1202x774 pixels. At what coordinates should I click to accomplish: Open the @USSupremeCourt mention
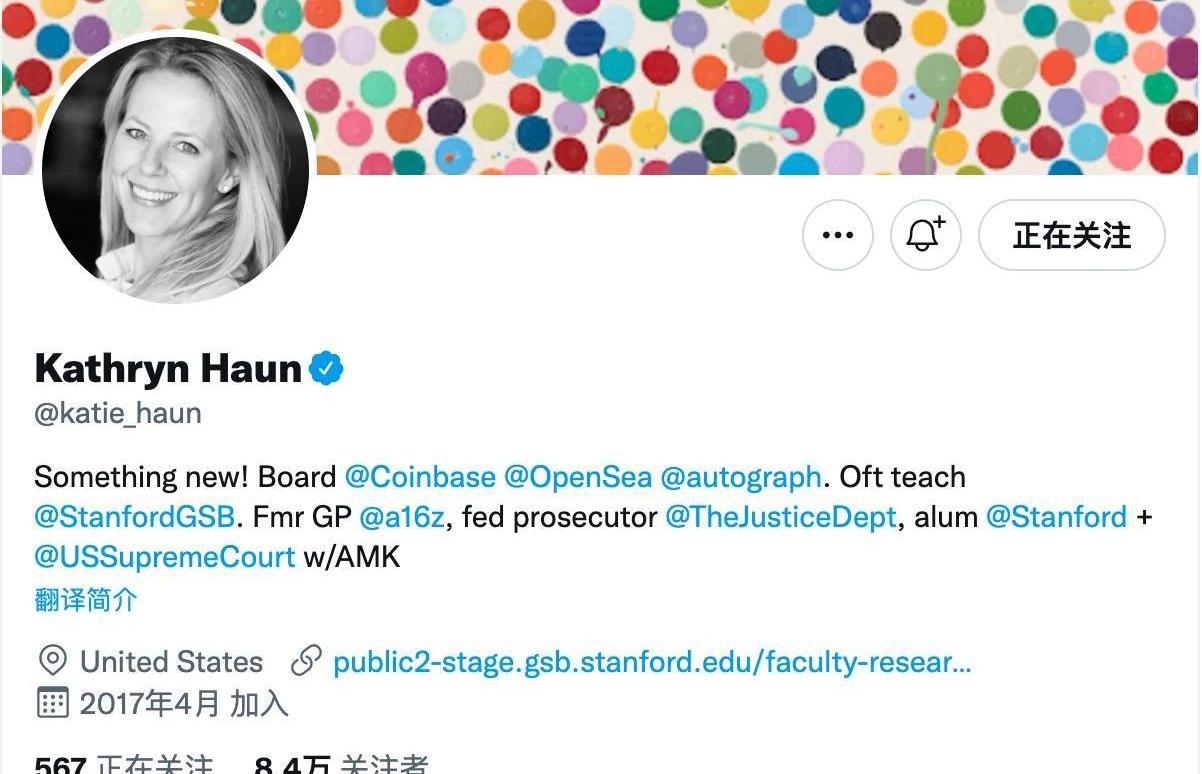tap(165, 557)
